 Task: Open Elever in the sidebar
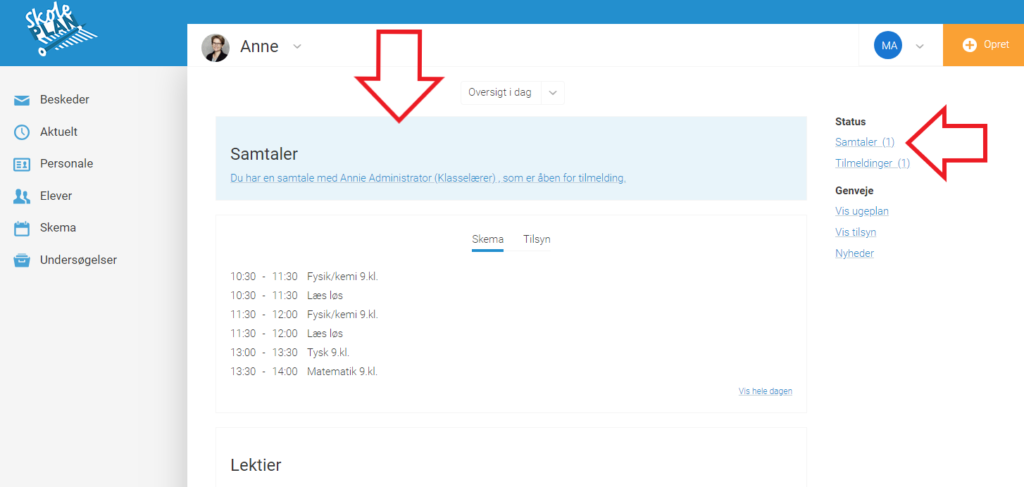tap(56, 196)
